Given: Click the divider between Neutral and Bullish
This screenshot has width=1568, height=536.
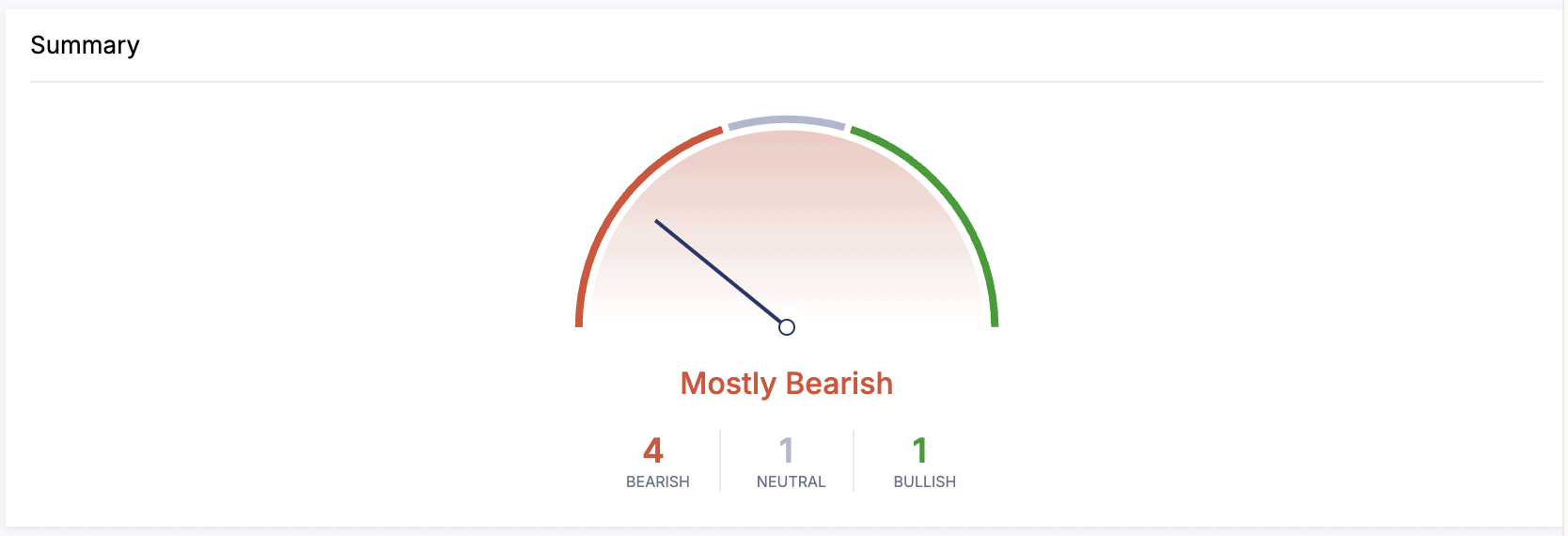Looking at the screenshot, I should (854, 461).
